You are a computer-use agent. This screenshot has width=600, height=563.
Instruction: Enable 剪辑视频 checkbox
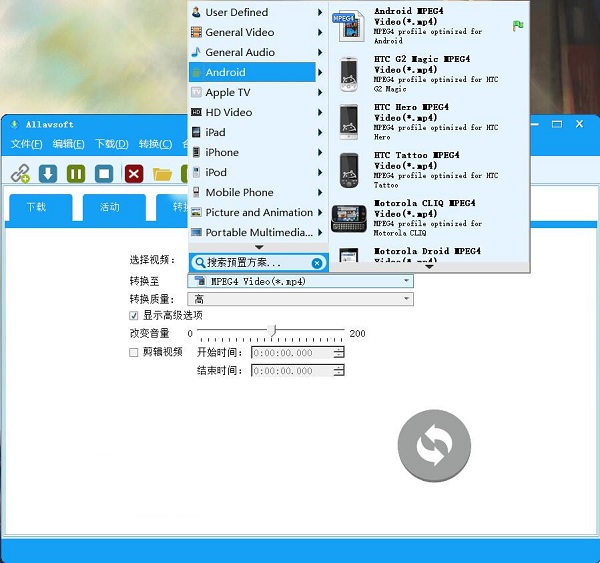(133, 352)
